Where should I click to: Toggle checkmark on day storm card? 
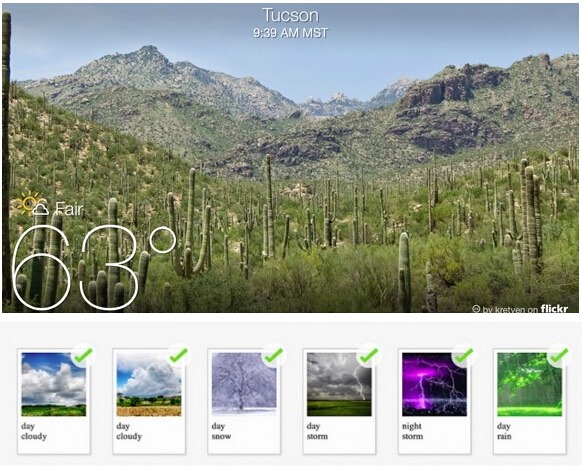point(369,355)
